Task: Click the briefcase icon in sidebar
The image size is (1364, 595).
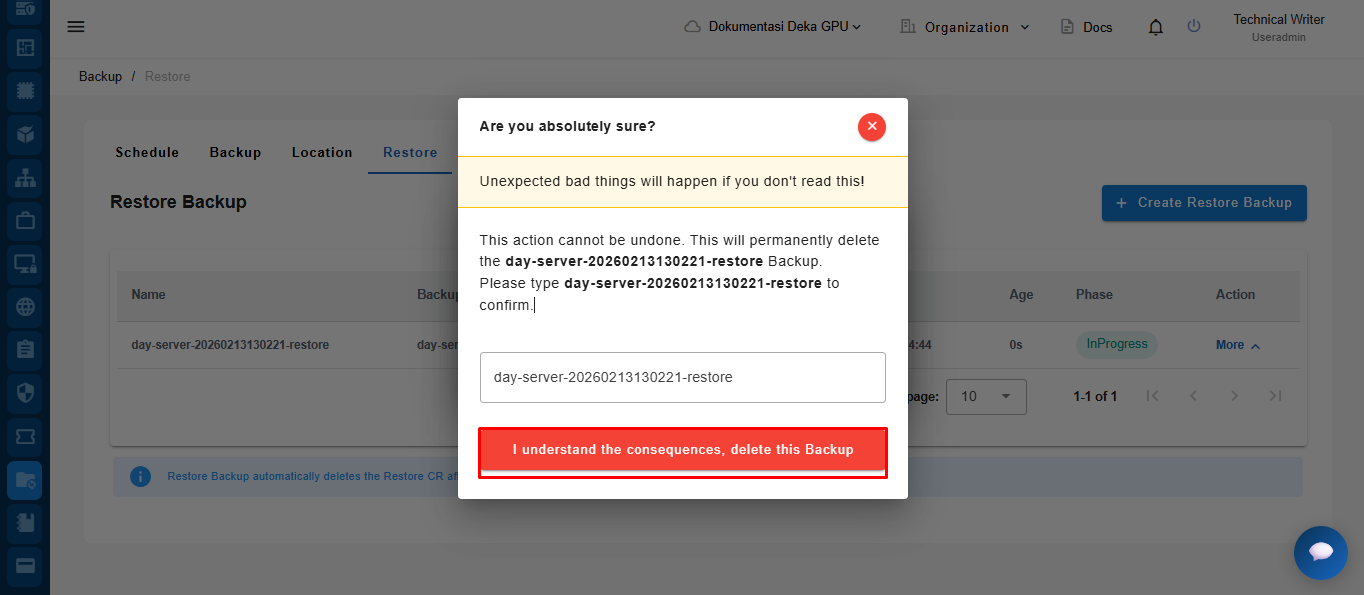Action: (25, 220)
